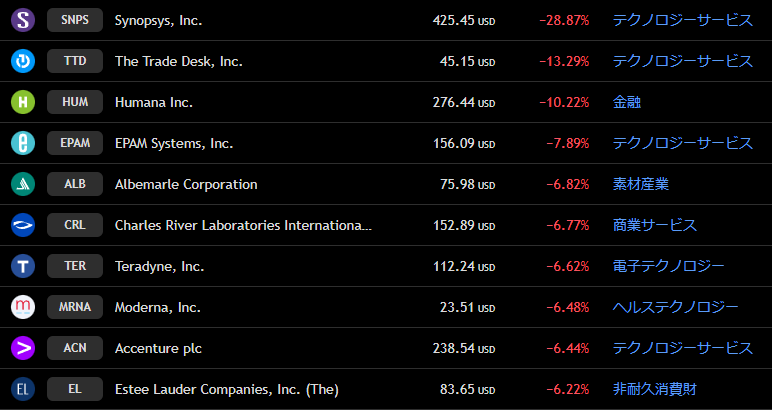This screenshot has height=410, width=772.
Task: Open the 素材産業 sector link
Action: pos(641,185)
